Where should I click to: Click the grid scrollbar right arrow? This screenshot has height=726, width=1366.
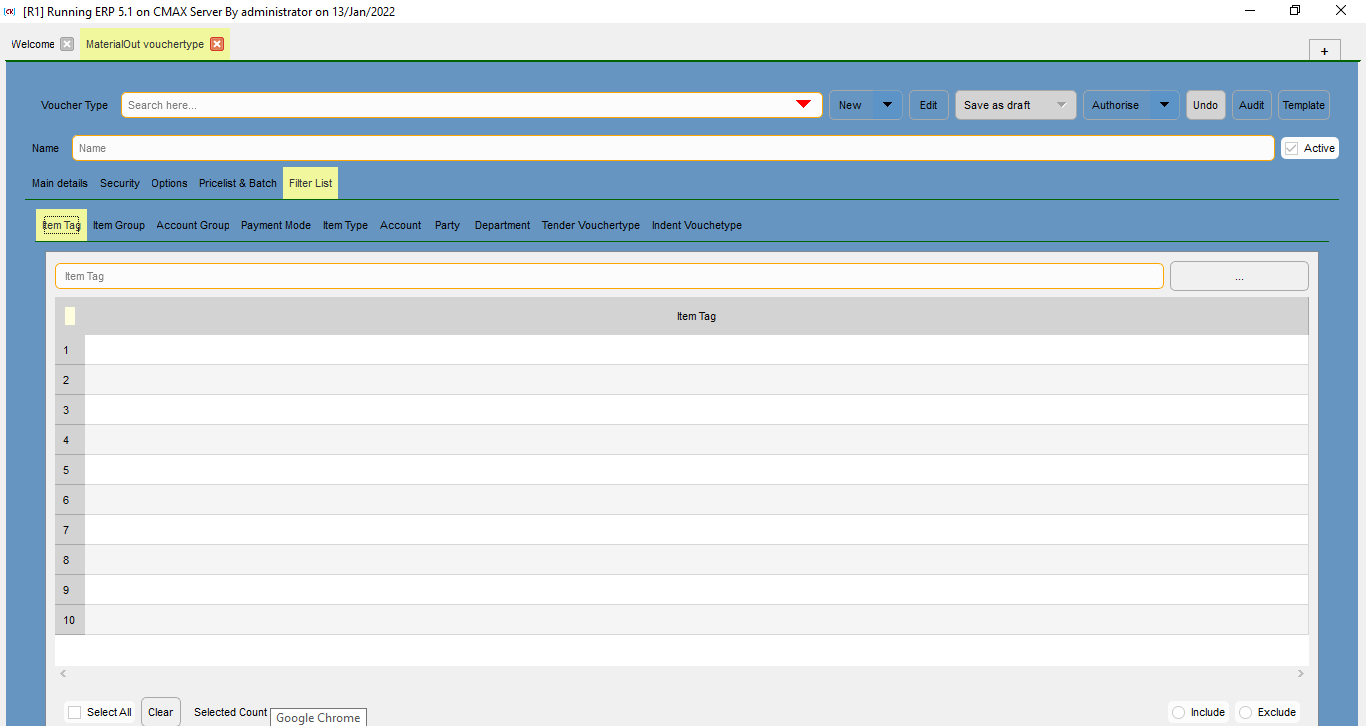[x=1301, y=674]
